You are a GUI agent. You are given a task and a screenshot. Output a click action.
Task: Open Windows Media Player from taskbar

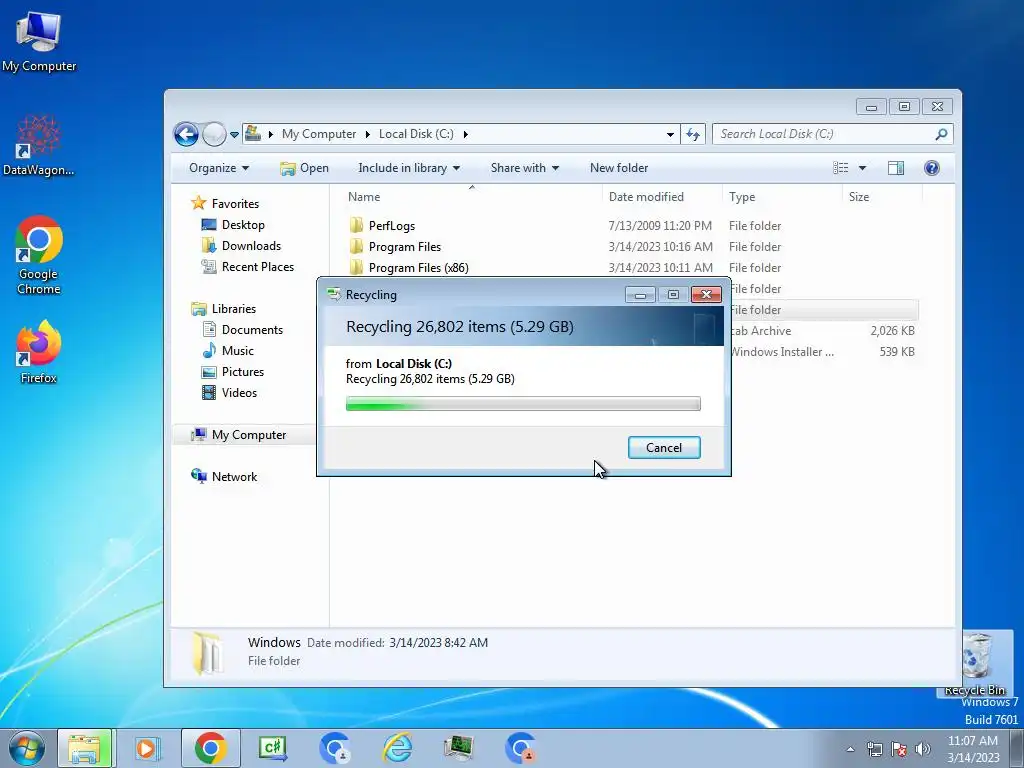147,748
